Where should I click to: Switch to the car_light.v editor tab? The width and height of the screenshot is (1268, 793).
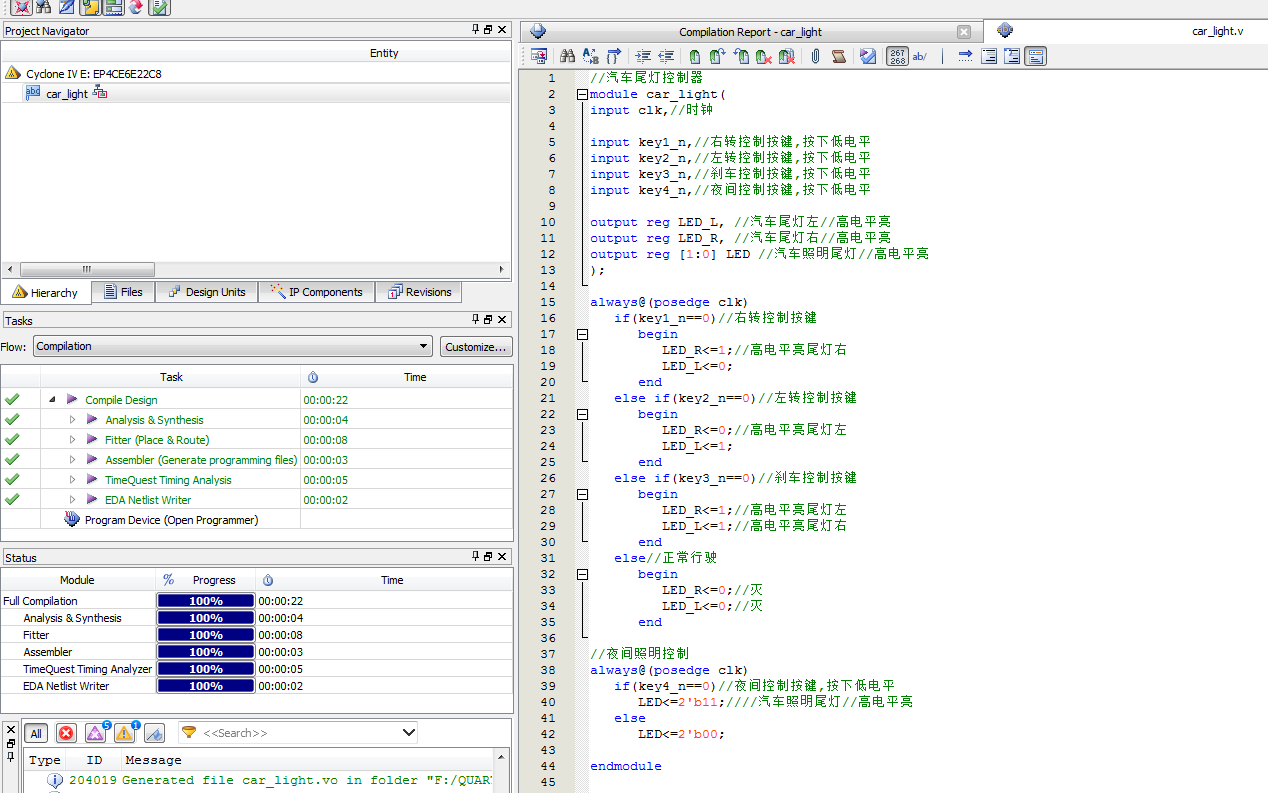(1217, 31)
